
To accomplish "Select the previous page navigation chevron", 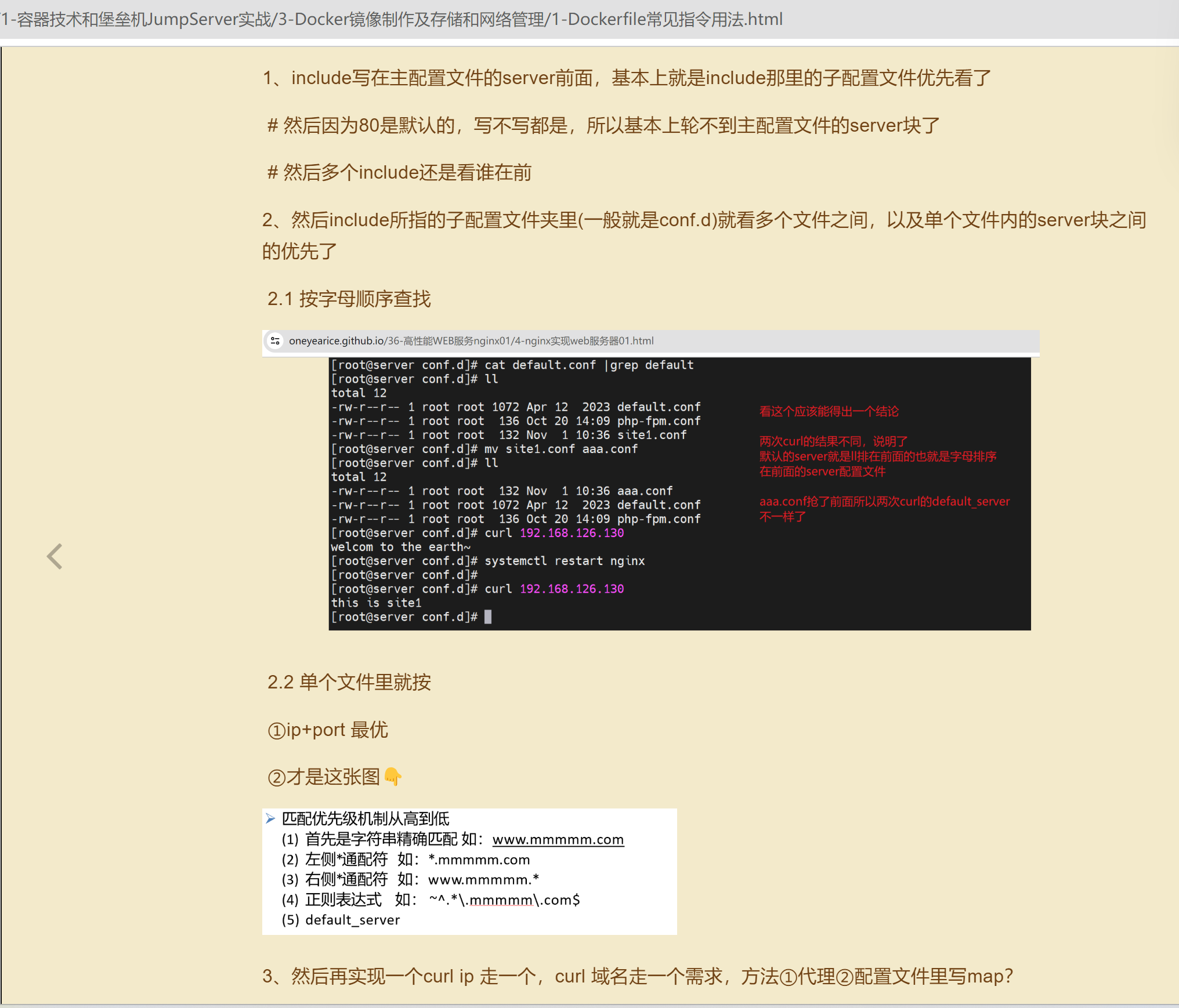I will tap(54, 556).
